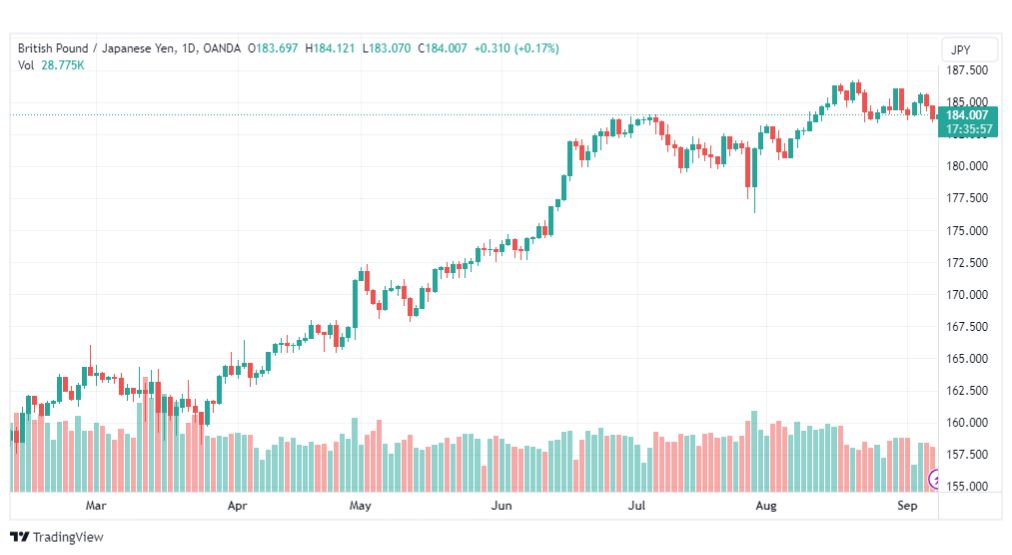The width and height of the screenshot is (1012, 555).
Task: Click the TradingView logo icon
Action: (19, 537)
